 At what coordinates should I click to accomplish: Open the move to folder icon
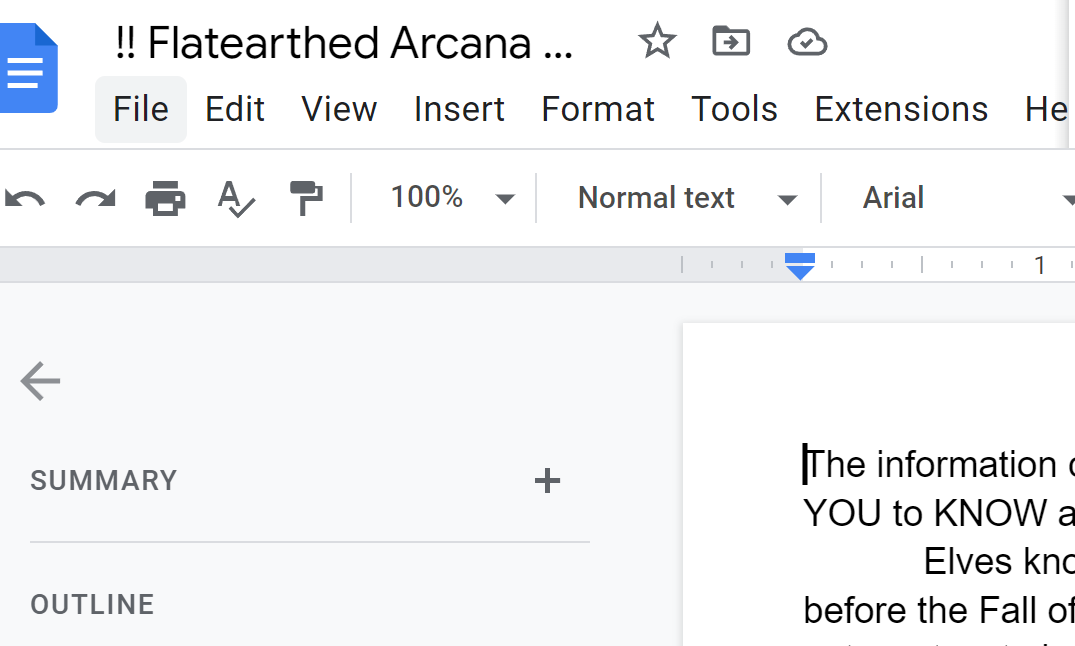[731, 41]
